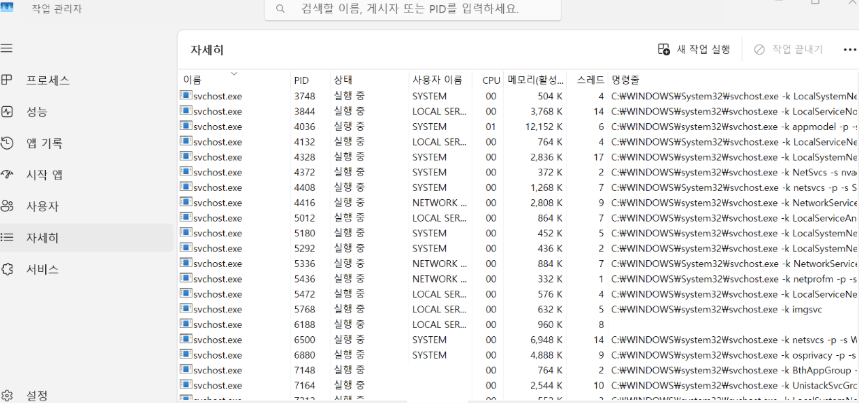Click the search magnifier icon
862x403 pixels.
click(x=280, y=9)
